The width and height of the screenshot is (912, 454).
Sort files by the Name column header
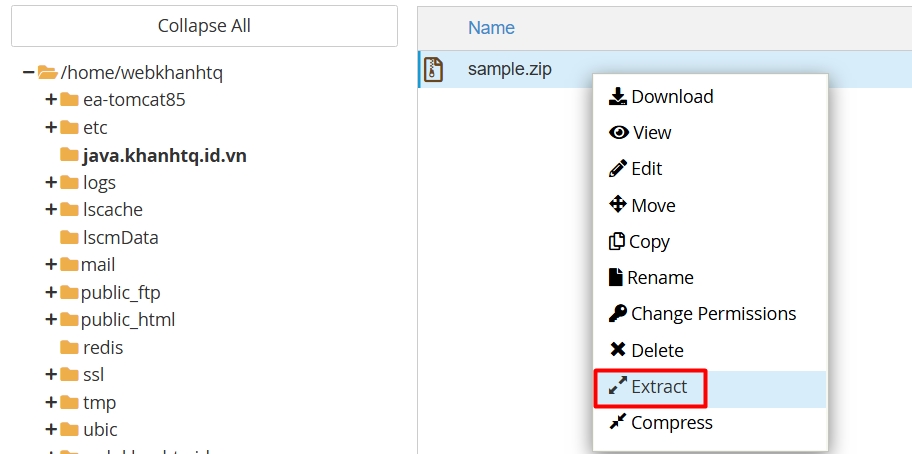[491, 28]
